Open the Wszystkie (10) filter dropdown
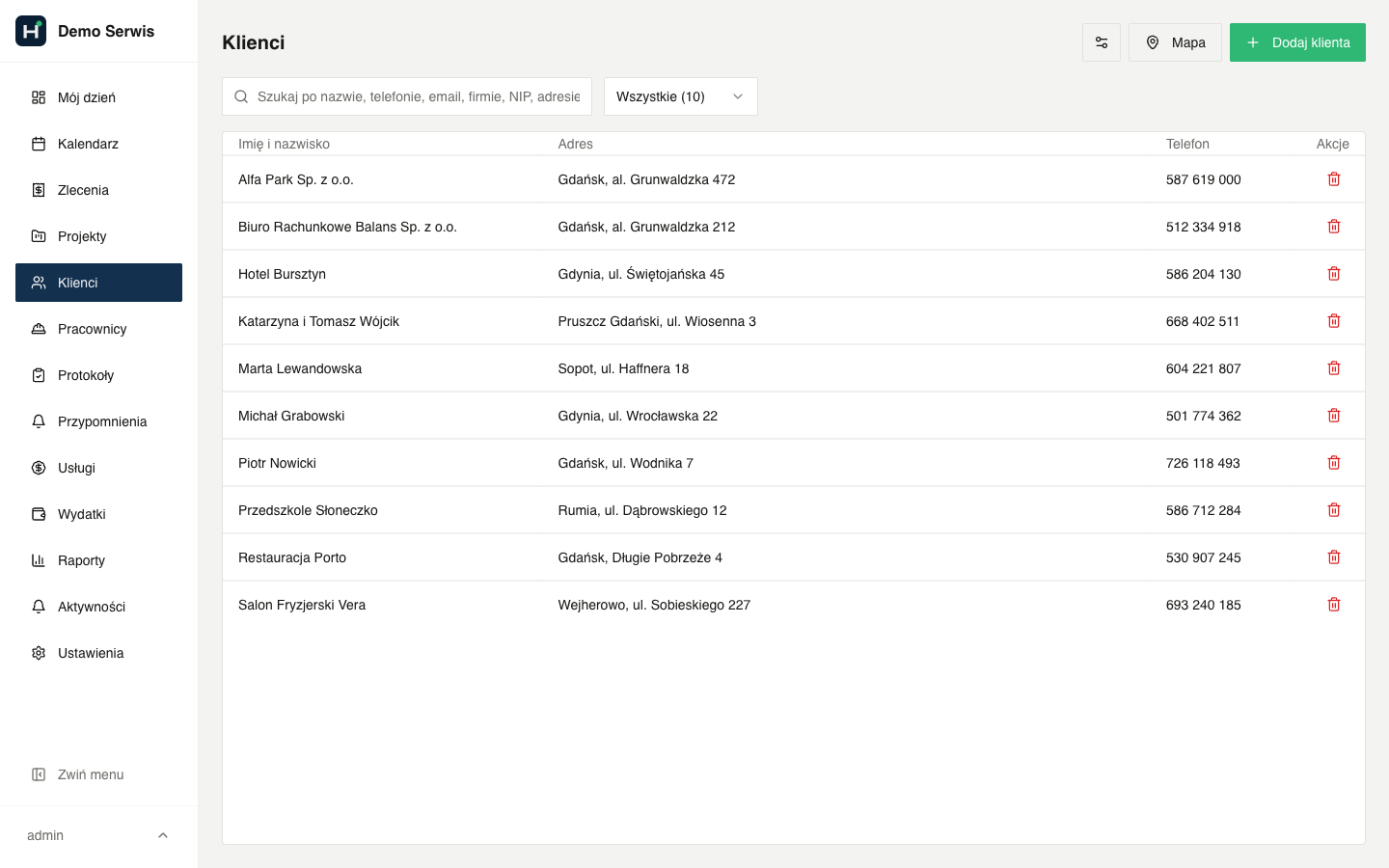Screen dimensions: 1389x868 tap(681, 96)
